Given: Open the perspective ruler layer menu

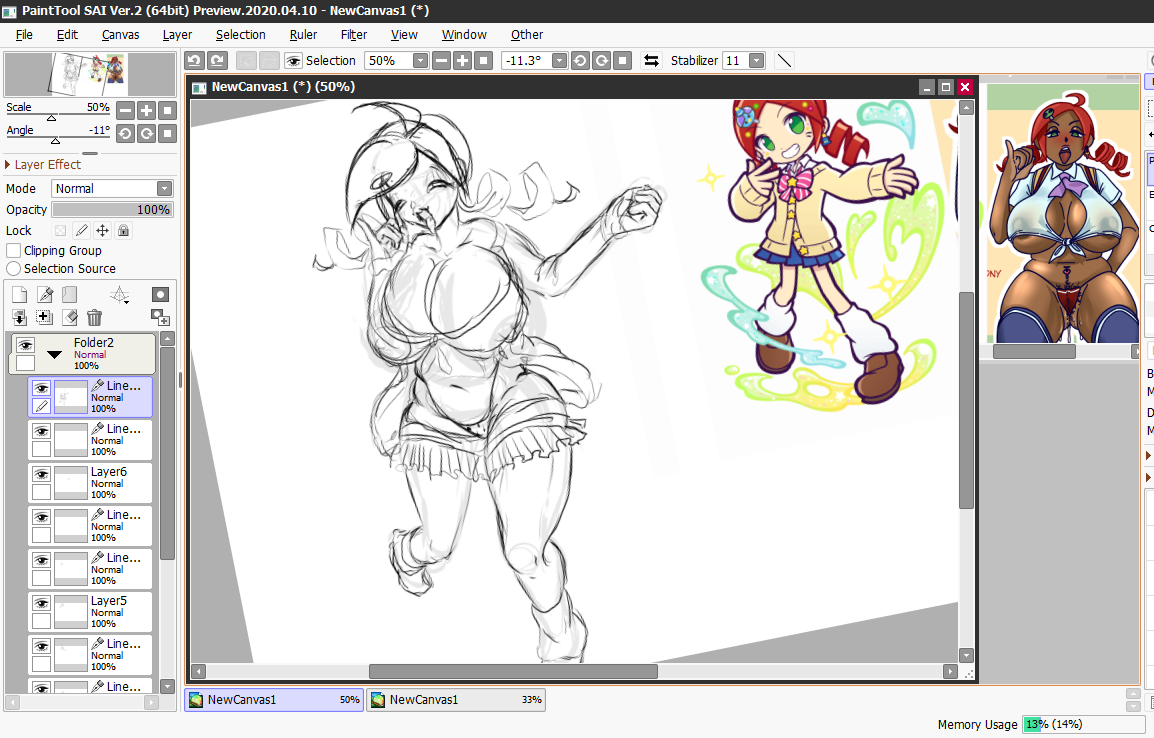Looking at the screenshot, I should [119, 295].
